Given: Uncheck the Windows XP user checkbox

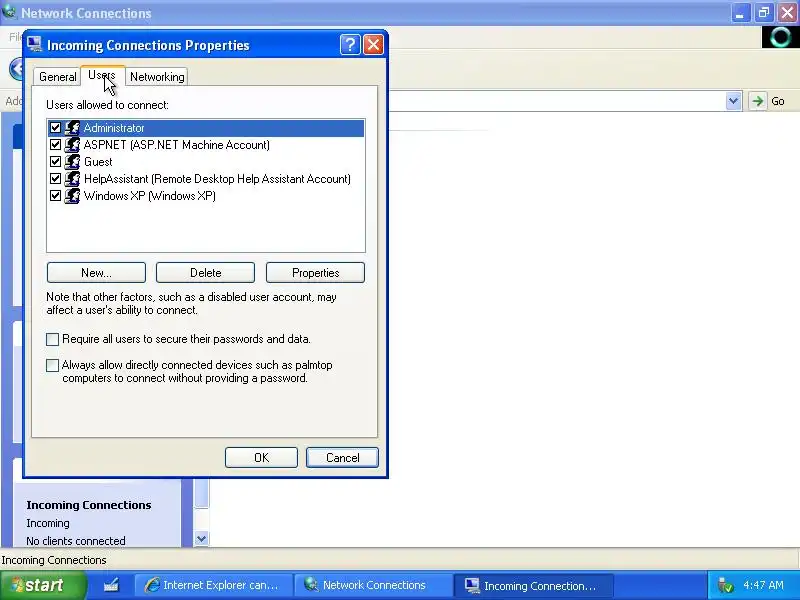Looking at the screenshot, I should 55,196.
